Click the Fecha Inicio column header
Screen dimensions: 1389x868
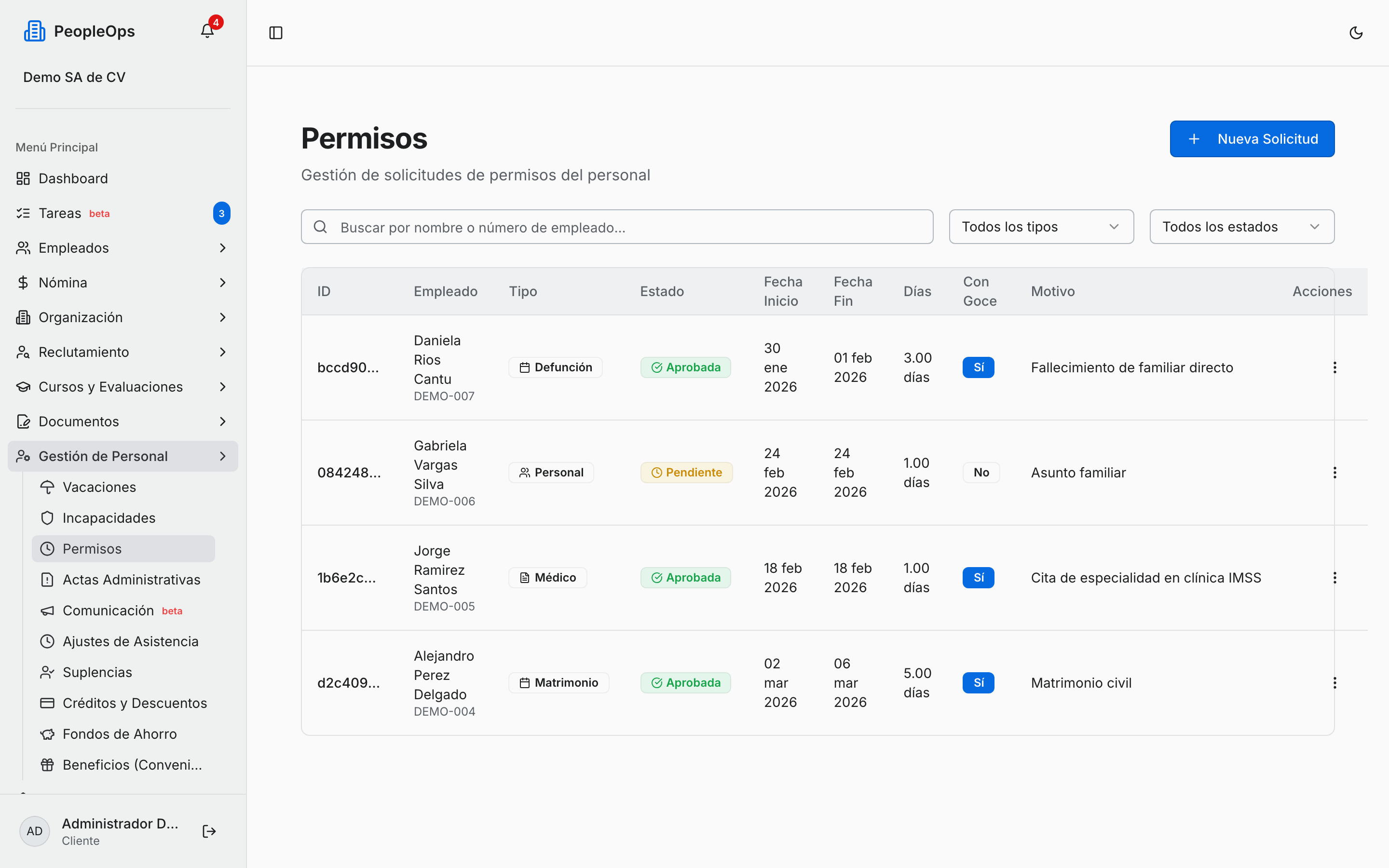tap(783, 291)
